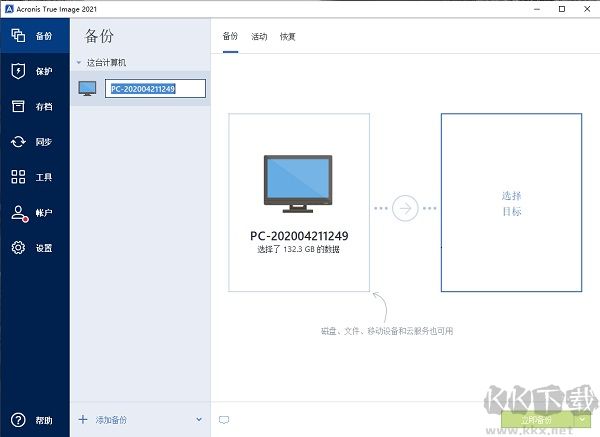The width and height of the screenshot is (600, 437).
Task: Maximize the Acronis True Image window
Action: click(x=562, y=9)
